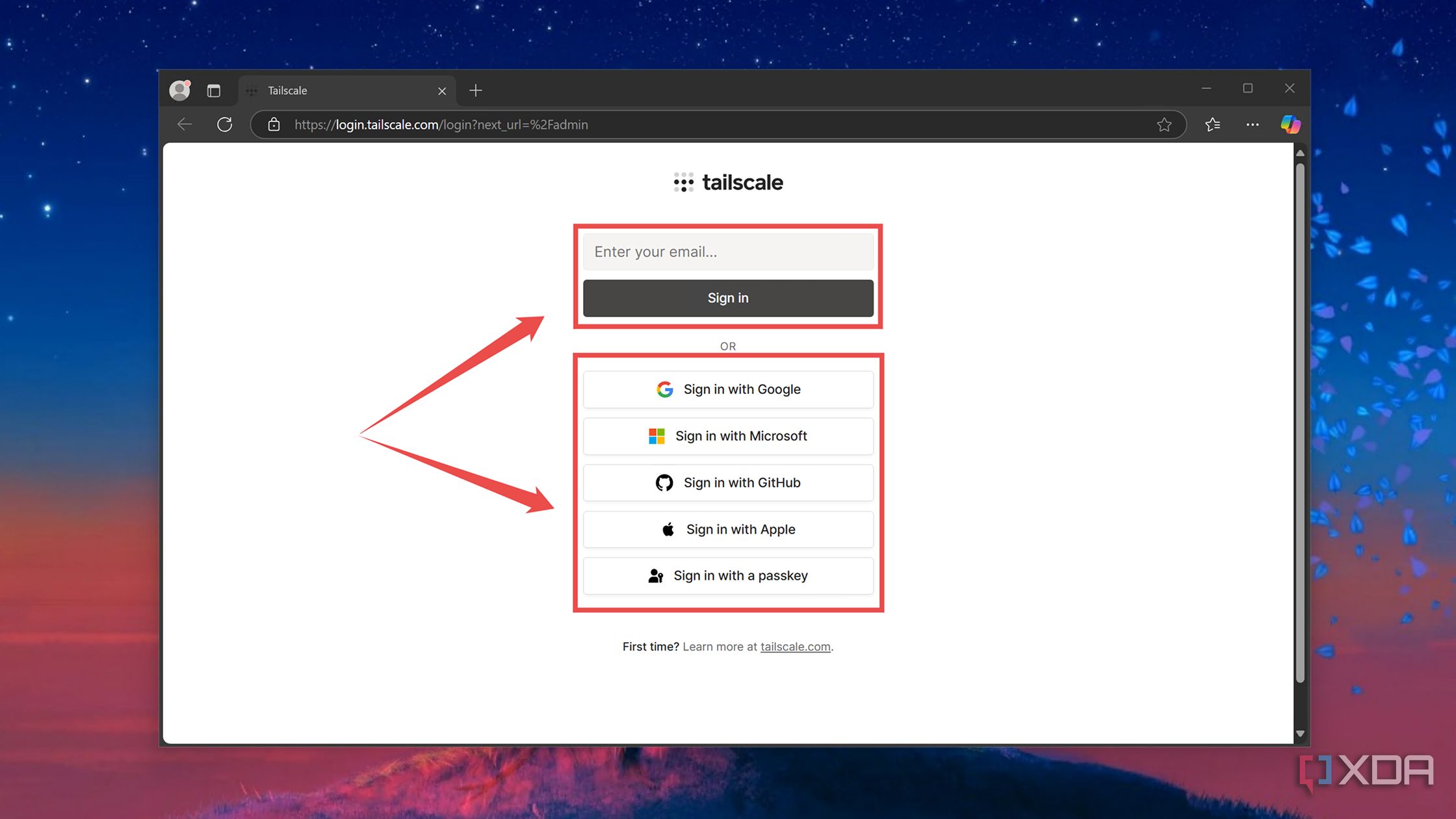
Task: Click the back navigation arrow
Action: tap(184, 124)
